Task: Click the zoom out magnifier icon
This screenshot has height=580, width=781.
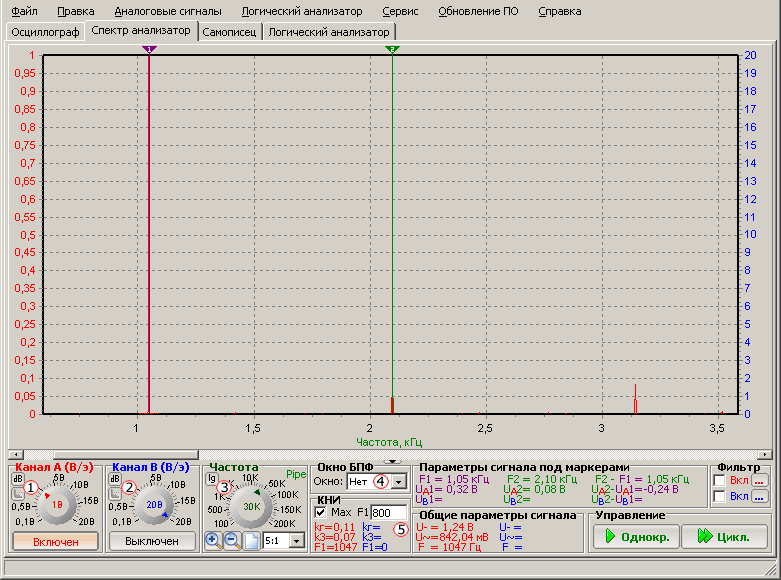Action: pyautogui.click(x=231, y=540)
